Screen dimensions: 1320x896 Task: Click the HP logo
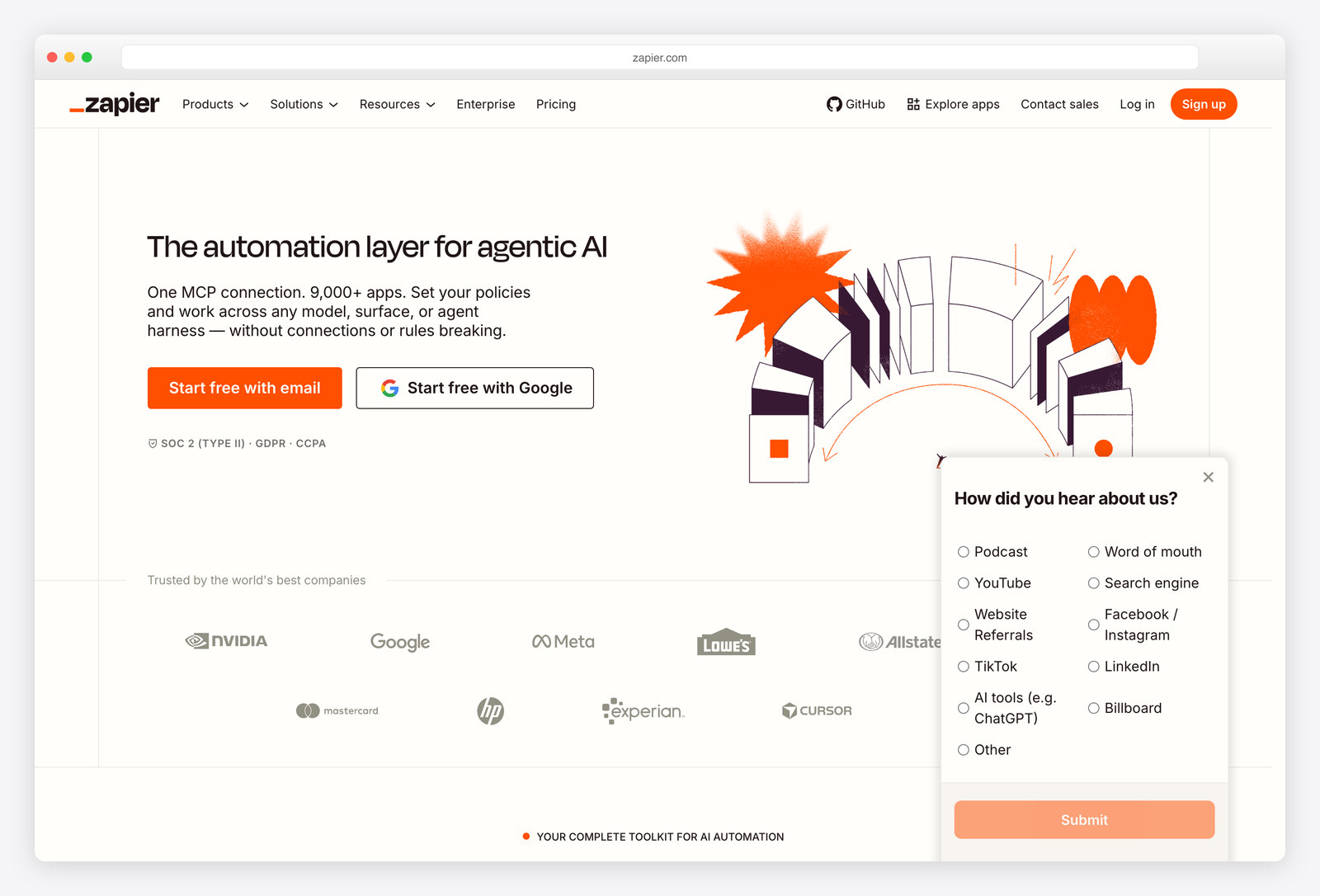point(490,710)
